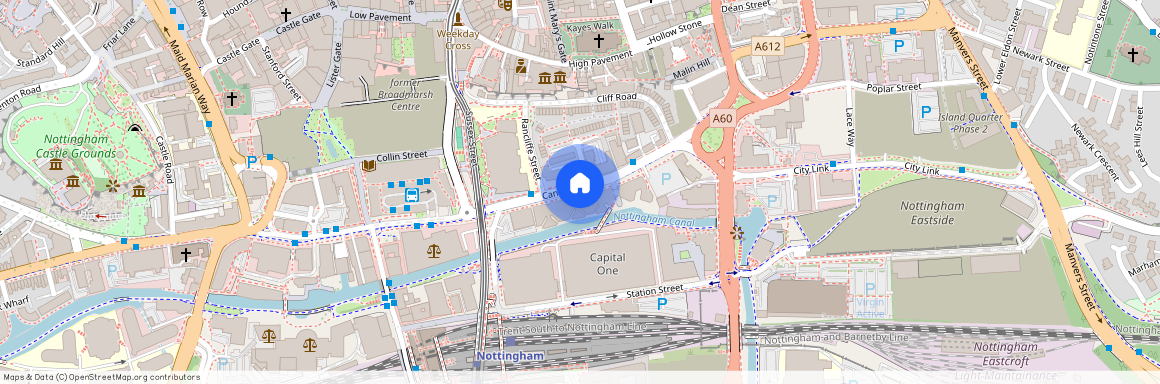The height and width of the screenshot is (384, 1160).
Task: Click the A612 road shield
Action: (x=767, y=46)
